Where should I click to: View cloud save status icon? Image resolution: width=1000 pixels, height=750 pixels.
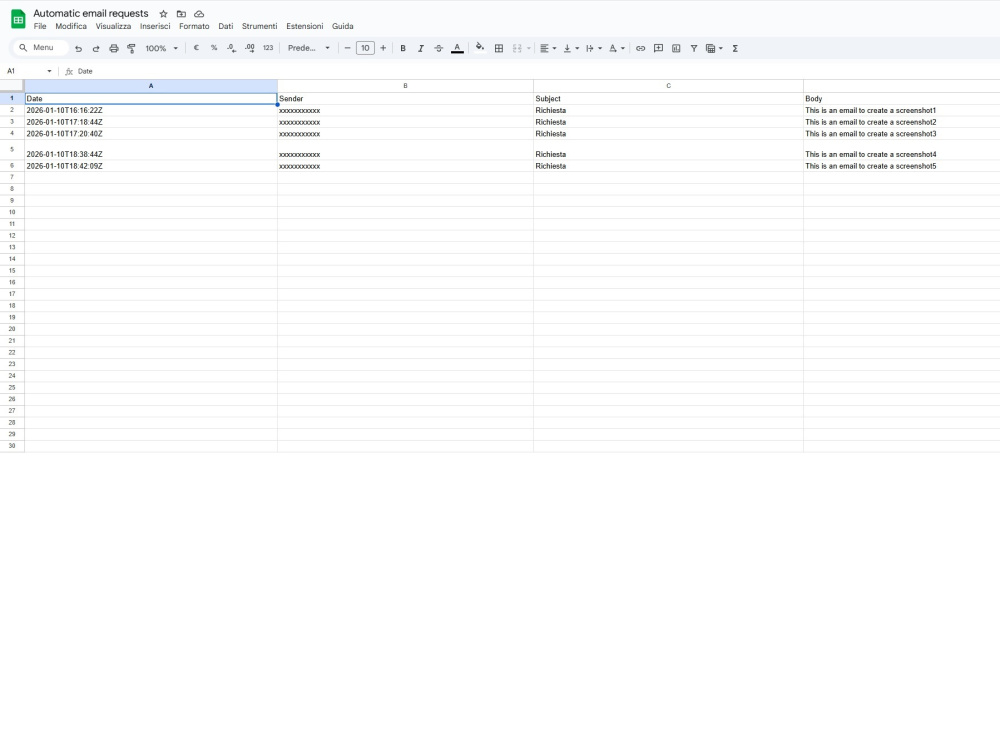[199, 13]
